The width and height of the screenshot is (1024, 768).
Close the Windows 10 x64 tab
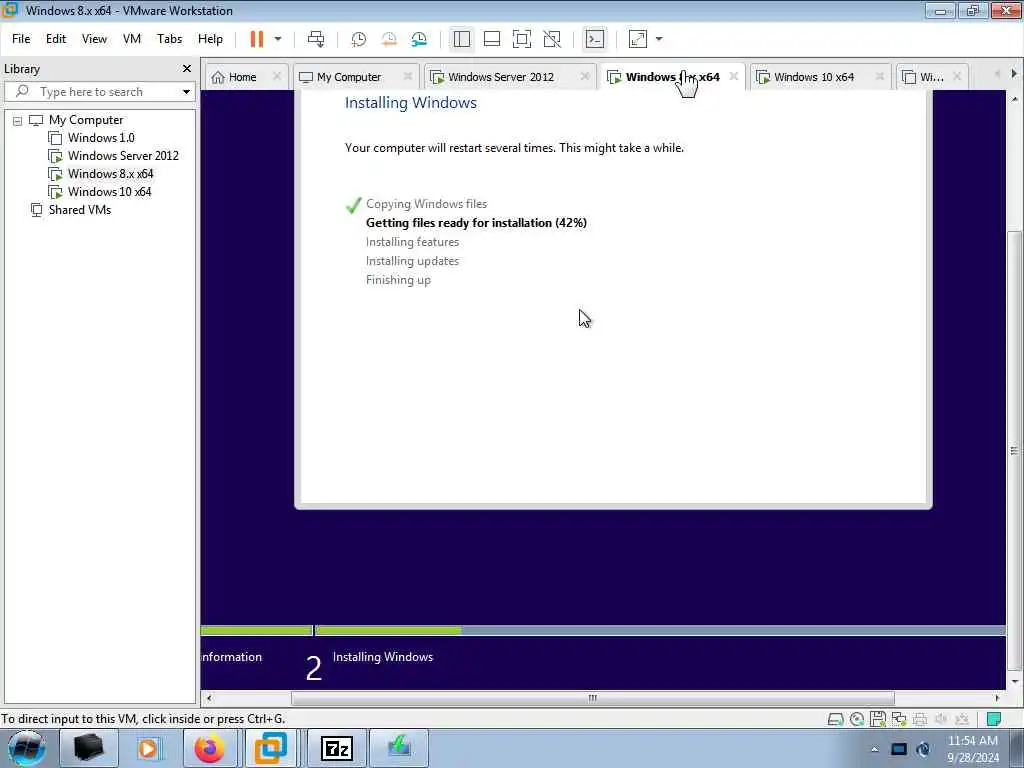pos(880,76)
